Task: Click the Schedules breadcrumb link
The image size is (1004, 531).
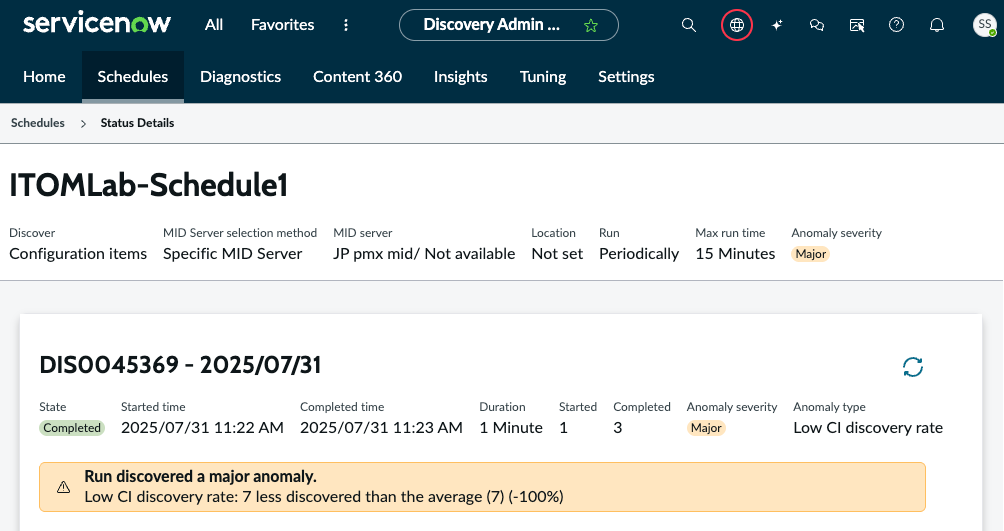Action: 38,123
